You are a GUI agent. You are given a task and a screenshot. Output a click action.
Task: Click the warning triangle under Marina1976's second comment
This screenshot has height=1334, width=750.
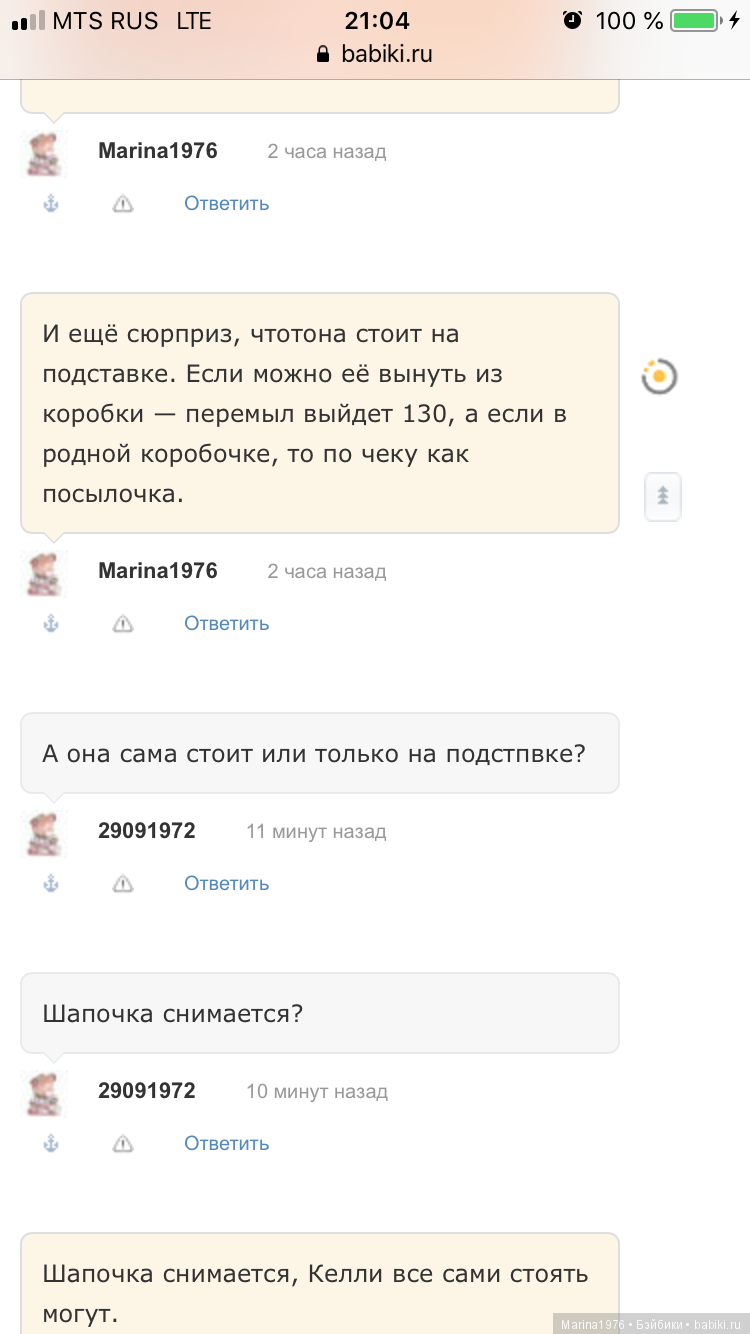[122, 623]
